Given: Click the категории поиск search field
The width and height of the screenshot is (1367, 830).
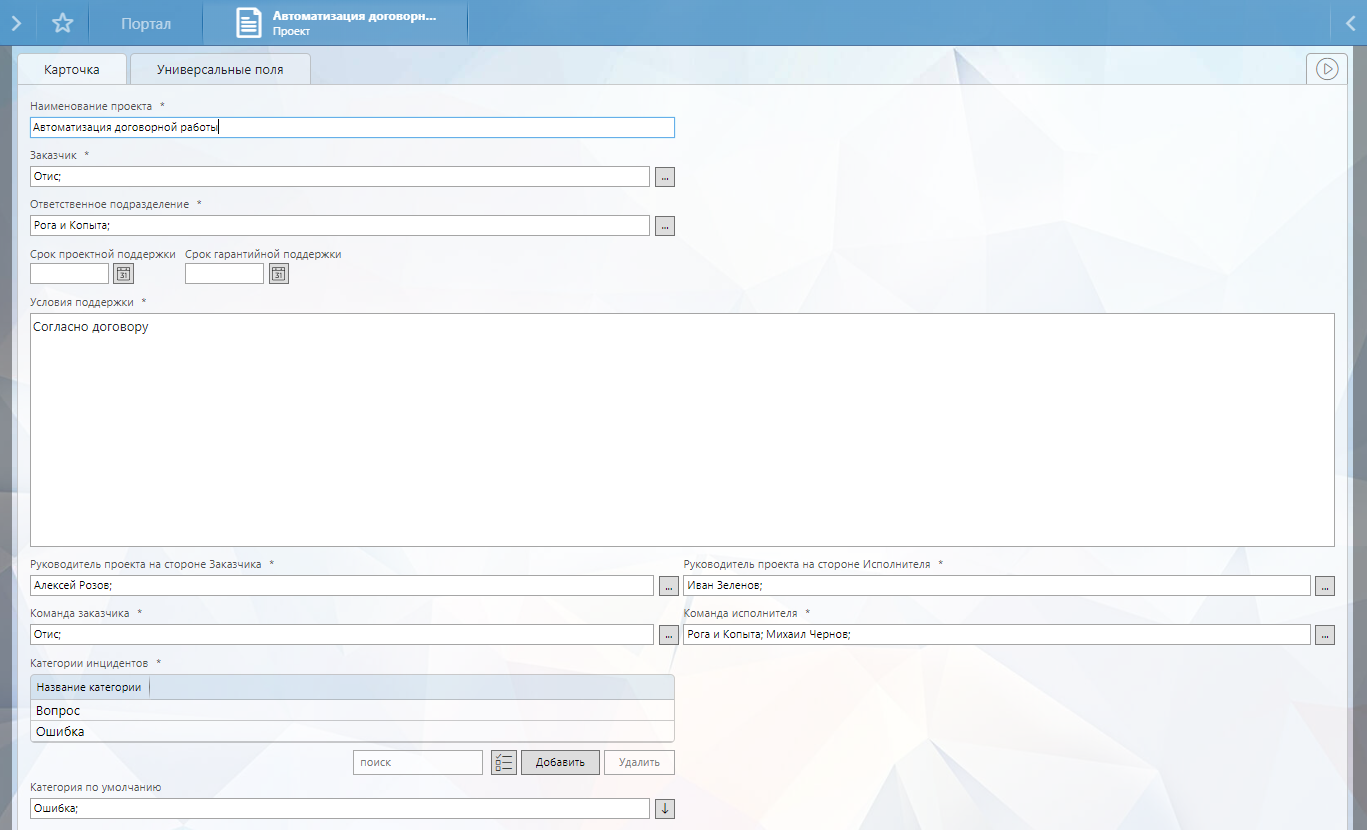Looking at the screenshot, I should coord(418,763).
